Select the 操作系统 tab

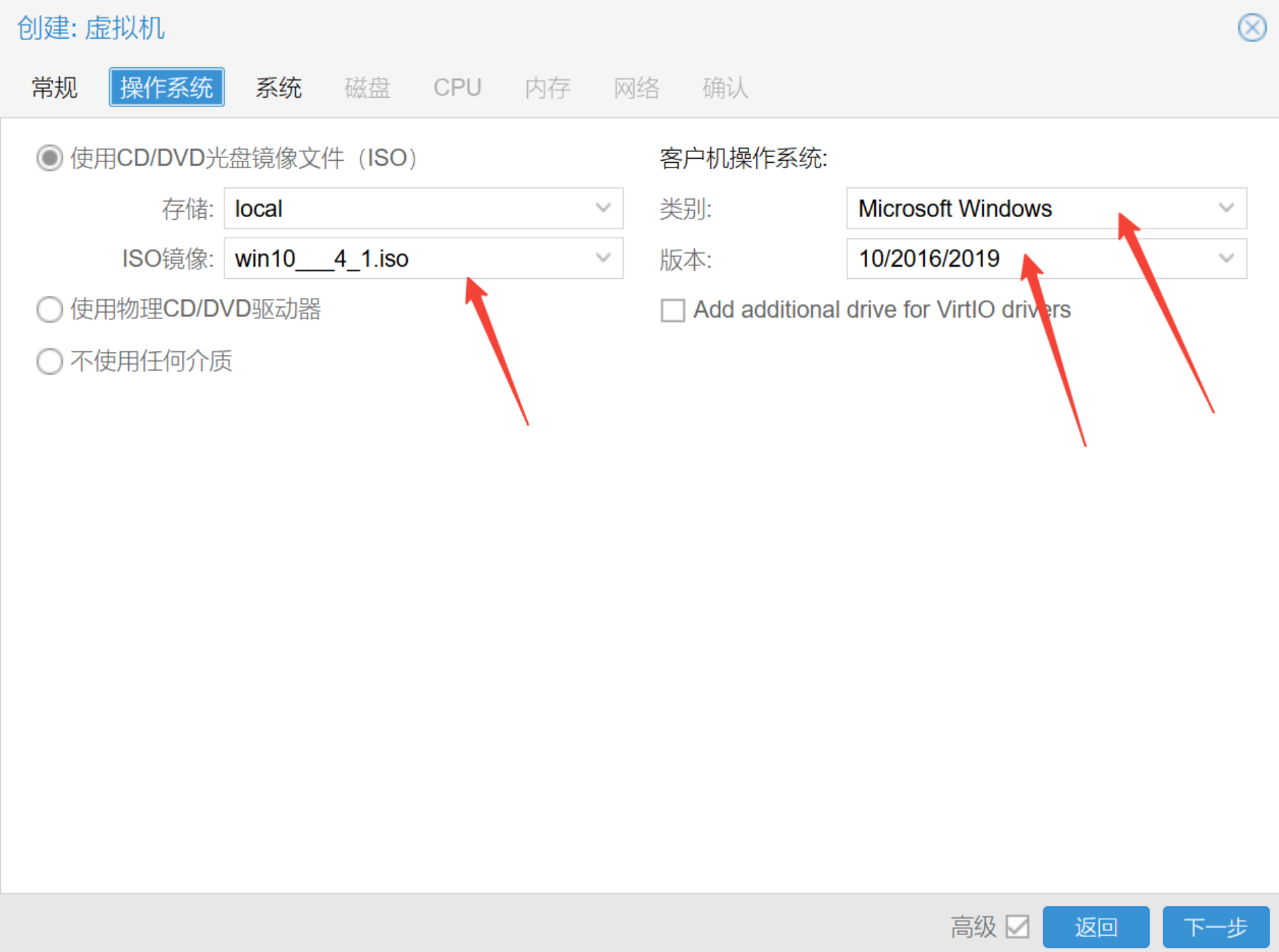tap(166, 88)
